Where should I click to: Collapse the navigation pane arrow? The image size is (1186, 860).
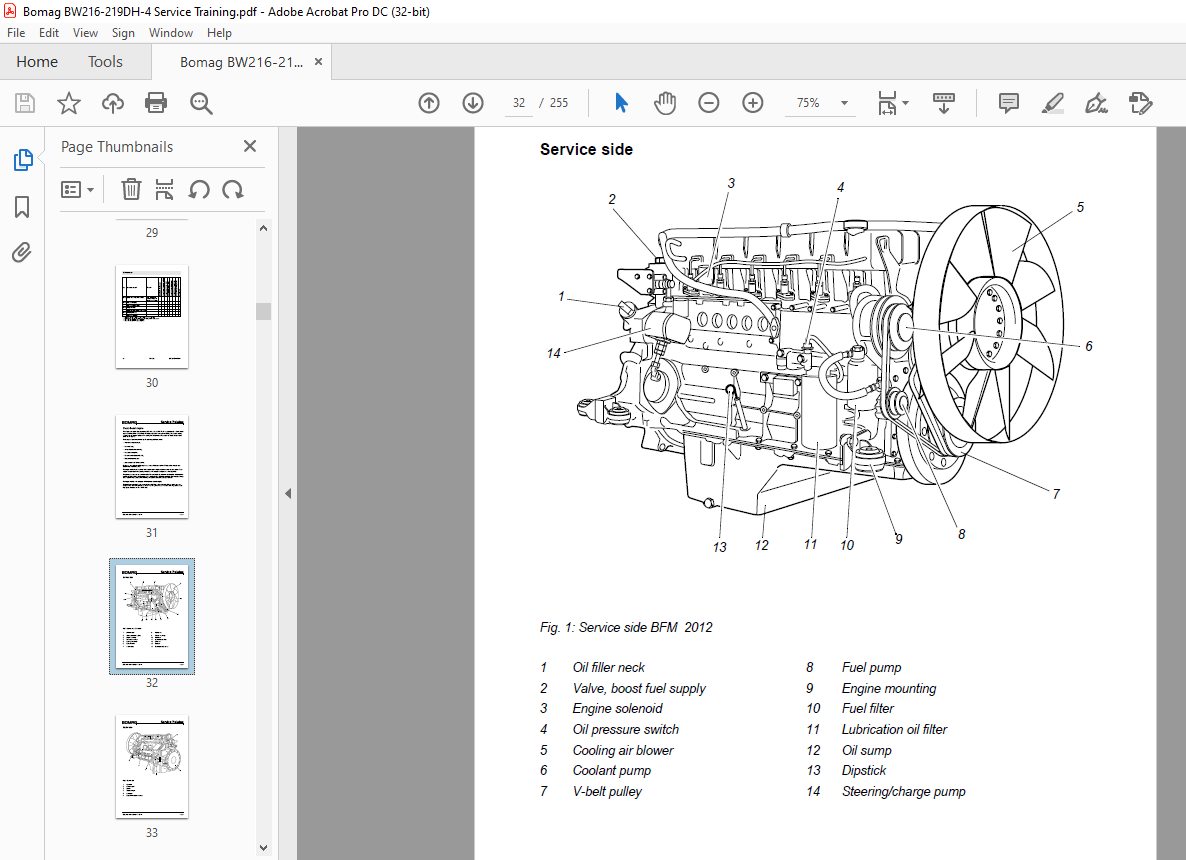[288, 493]
